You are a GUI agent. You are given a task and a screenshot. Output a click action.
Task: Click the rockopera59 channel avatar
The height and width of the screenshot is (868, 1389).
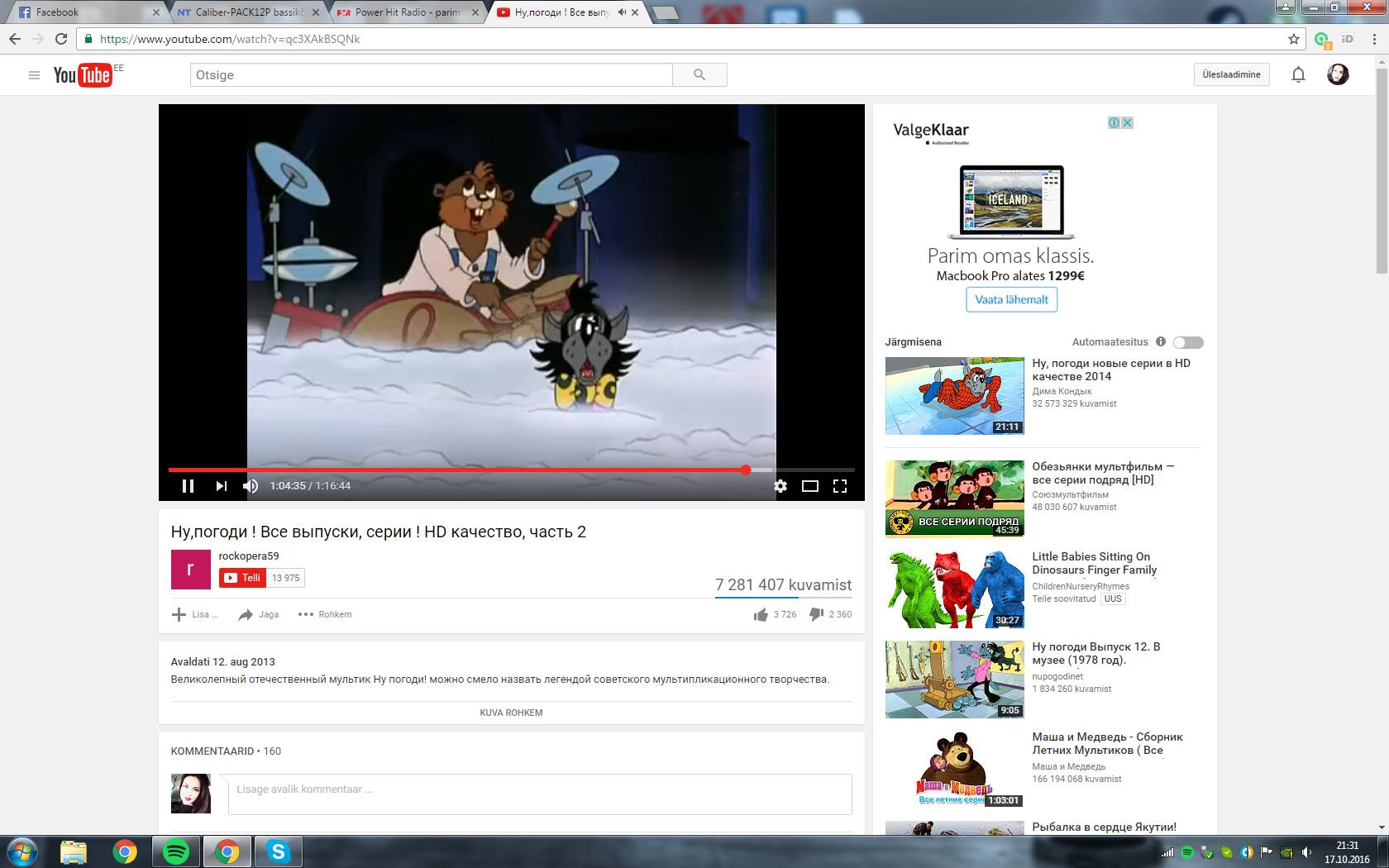click(x=190, y=570)
